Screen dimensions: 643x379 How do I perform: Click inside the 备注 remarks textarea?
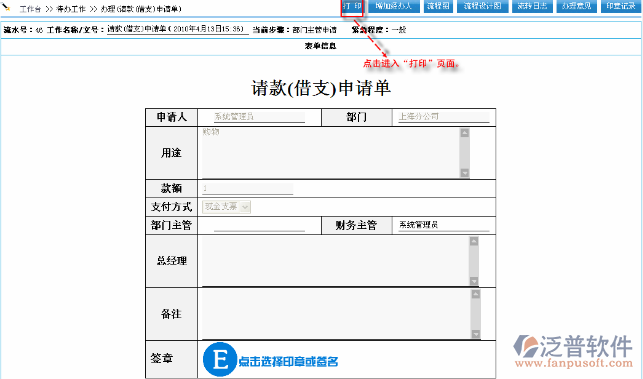[x=336, y=314]
